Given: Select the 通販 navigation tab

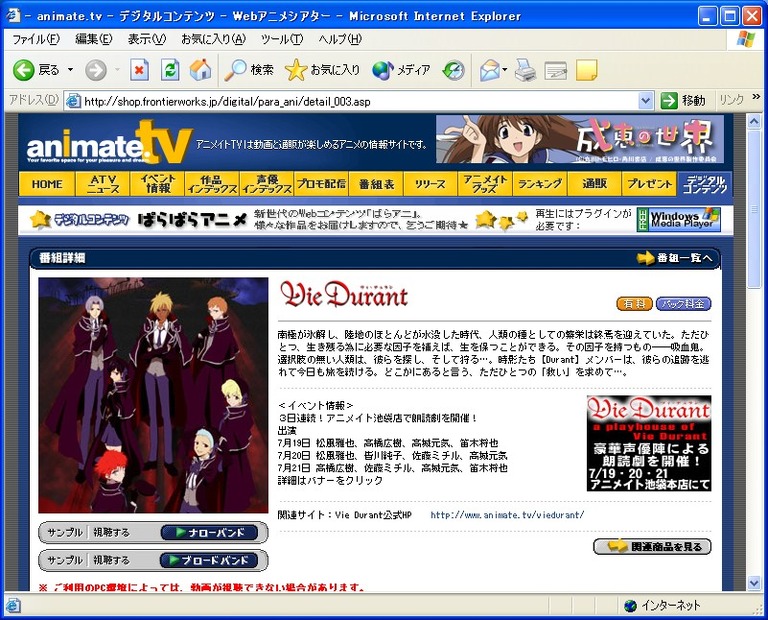Looking at the screenshot, I should coord(595,184).
